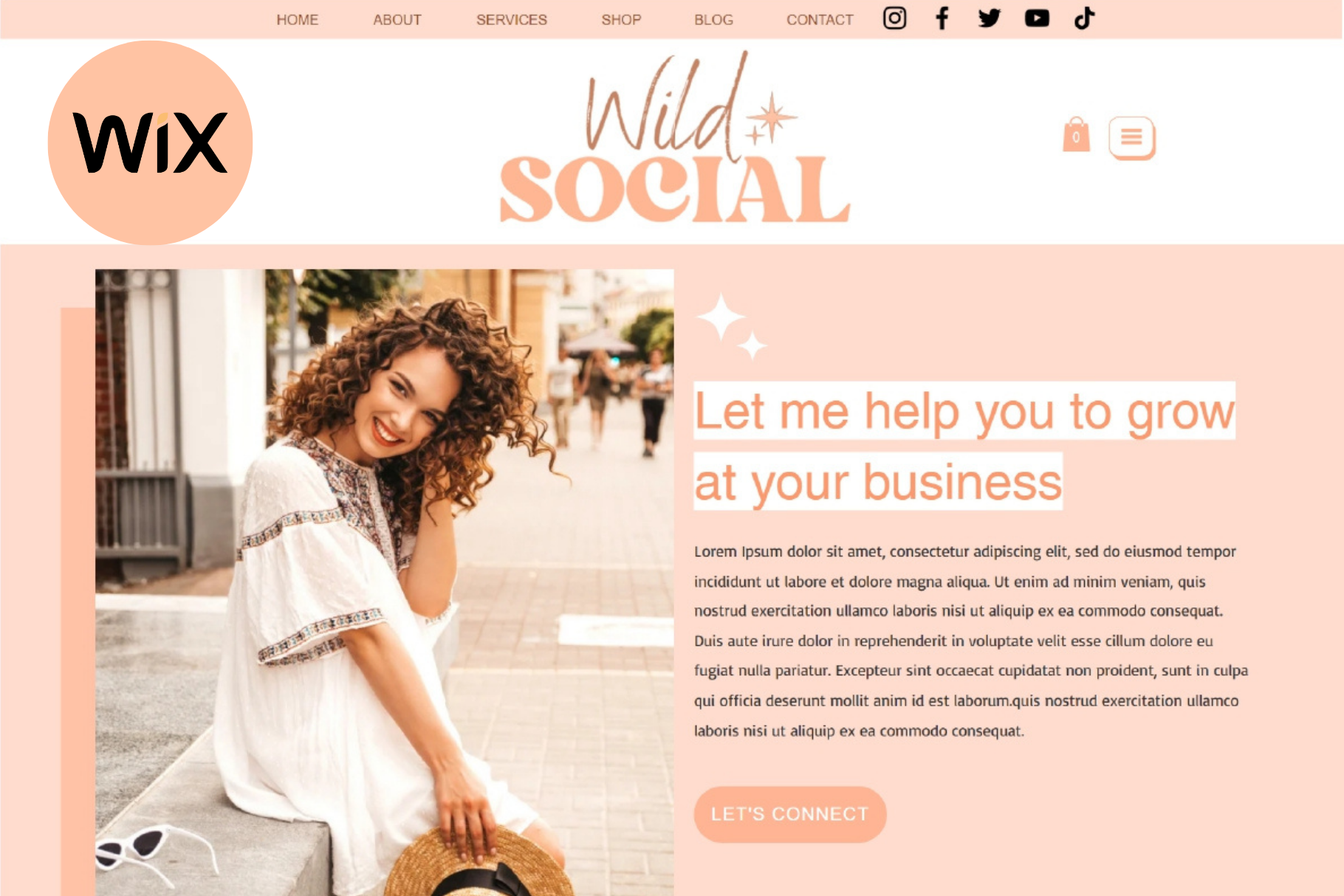Open the Instagram social icon
The height and width of the screenshot is (896, 1344).
[894, 18]
